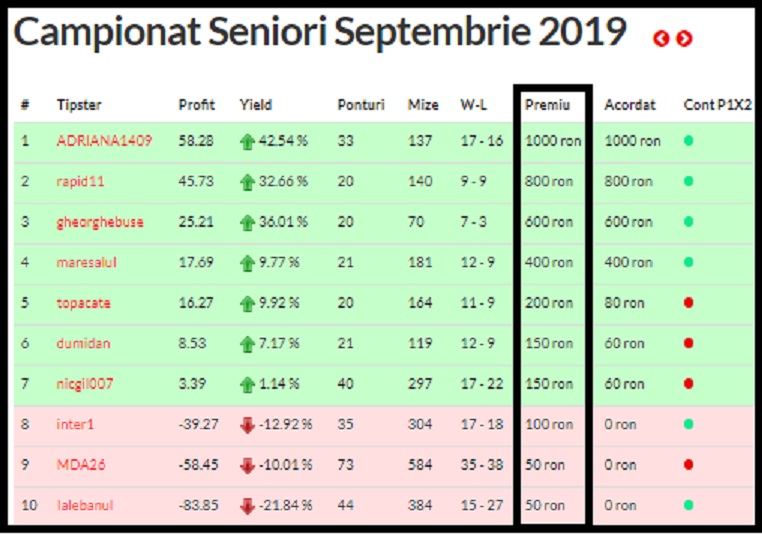
Task: Click the previous month red arrow icon
Action: 661,39
